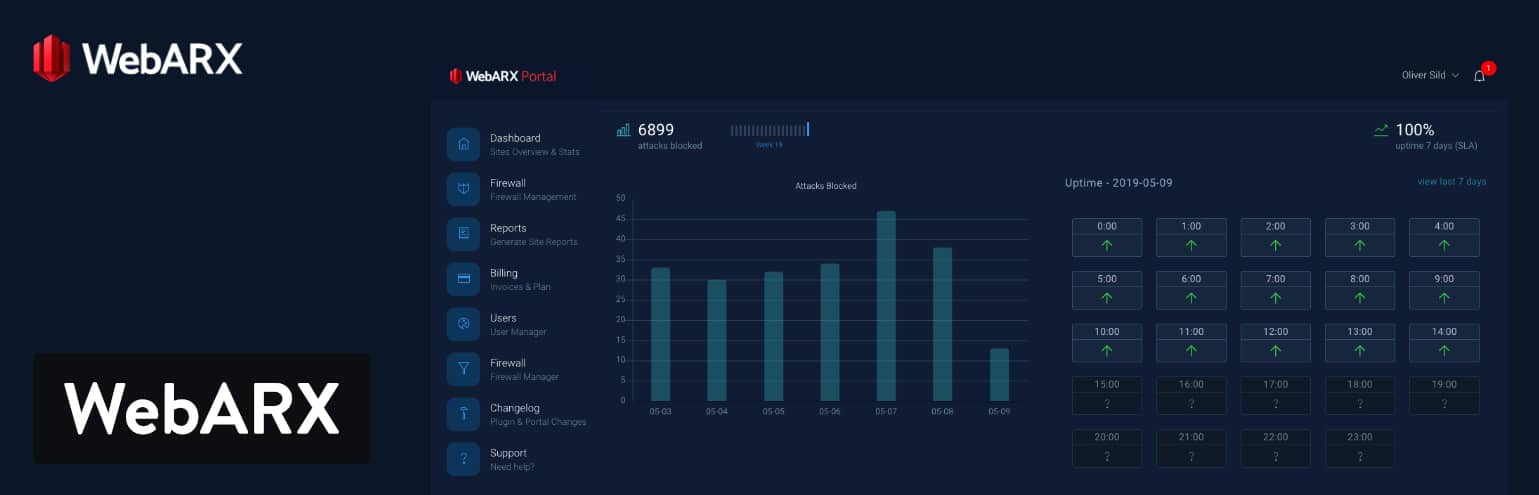Select the Reports document icon
This screenshot has width=1539, height=495.
(x=463, y=234)
